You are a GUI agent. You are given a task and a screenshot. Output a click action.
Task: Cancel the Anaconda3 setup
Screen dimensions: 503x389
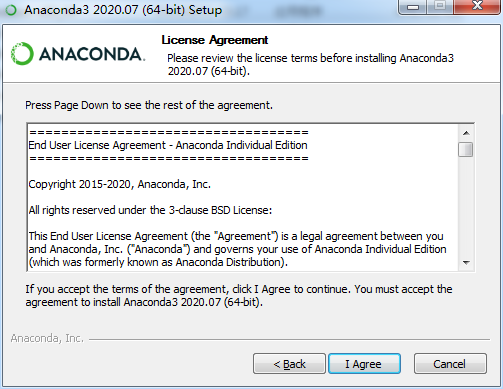[450, 364]
